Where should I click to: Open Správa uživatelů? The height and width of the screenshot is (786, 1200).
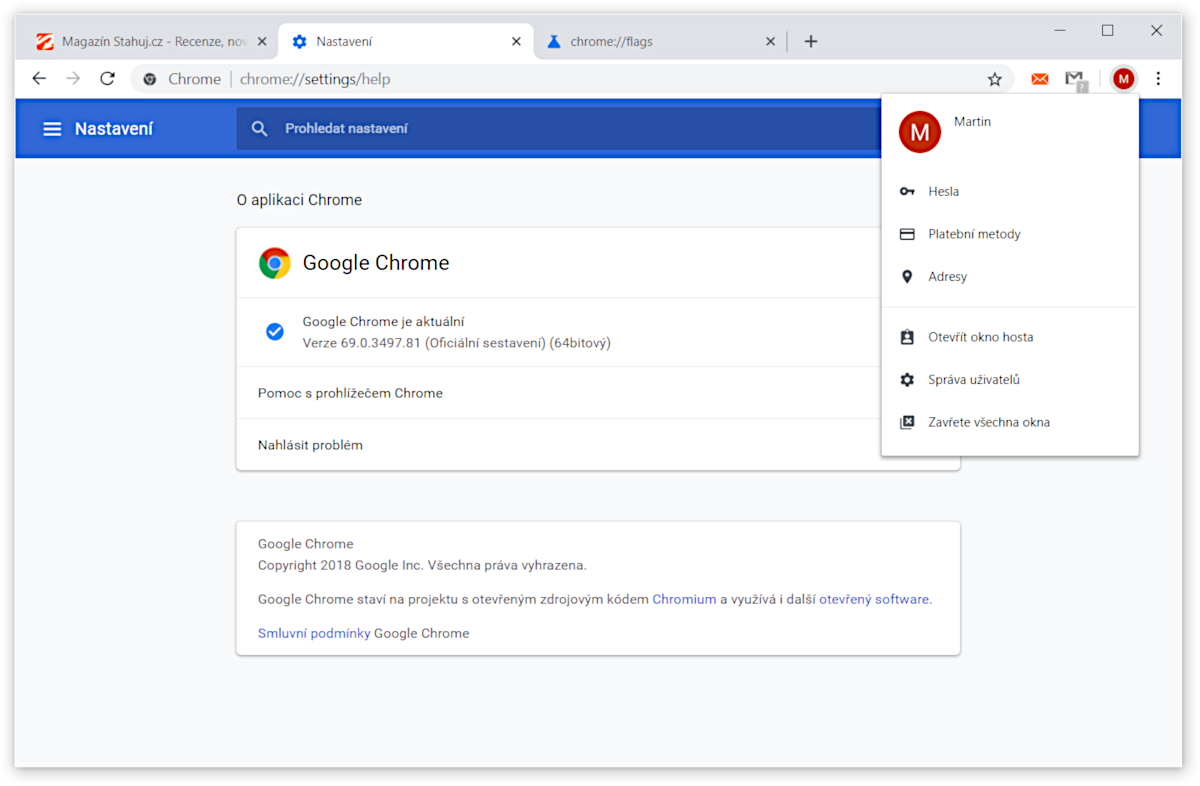coord(1010,380)
